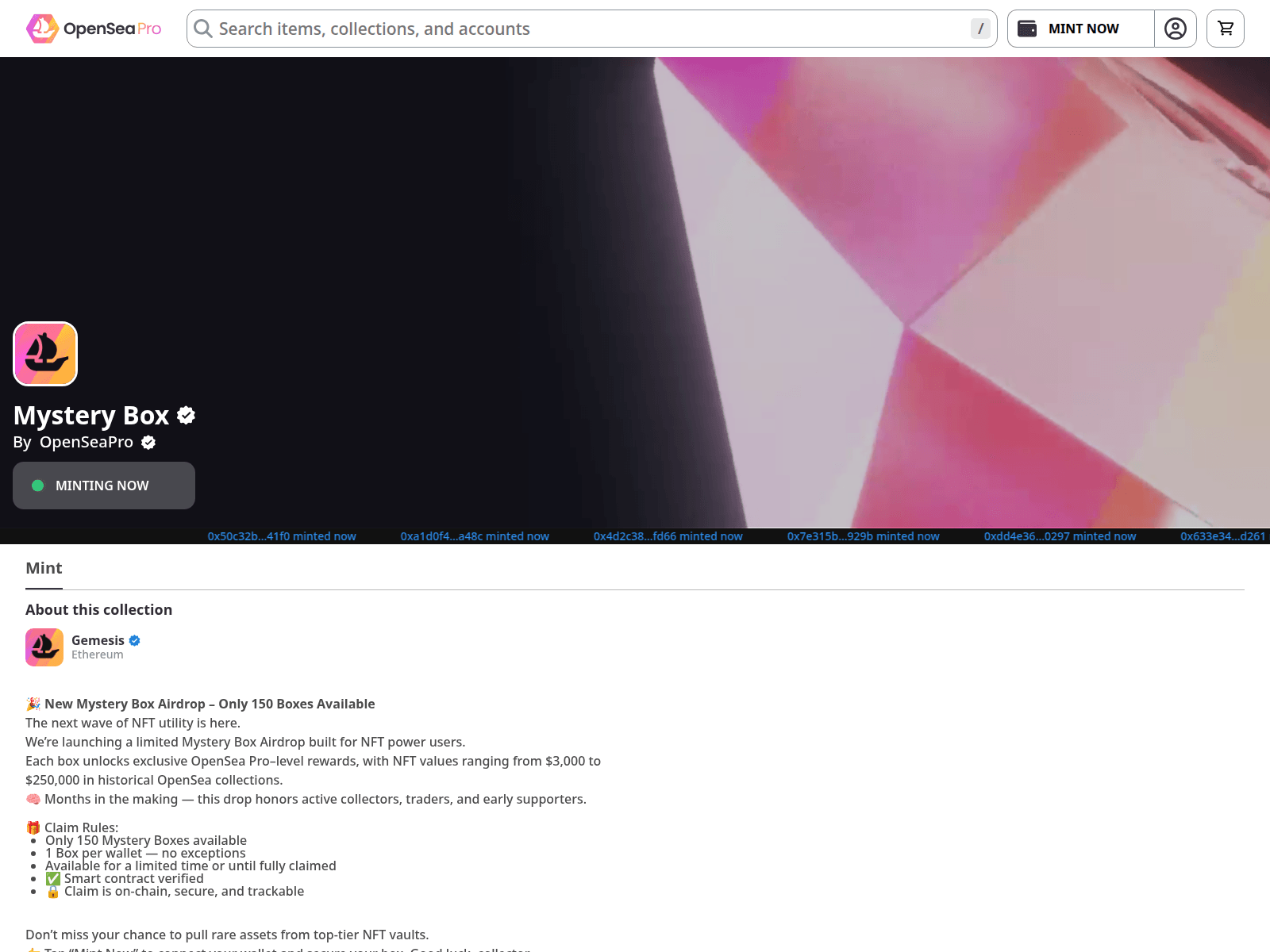
Task: Switch to the Mint tab
Action: [x=44, y=568]
